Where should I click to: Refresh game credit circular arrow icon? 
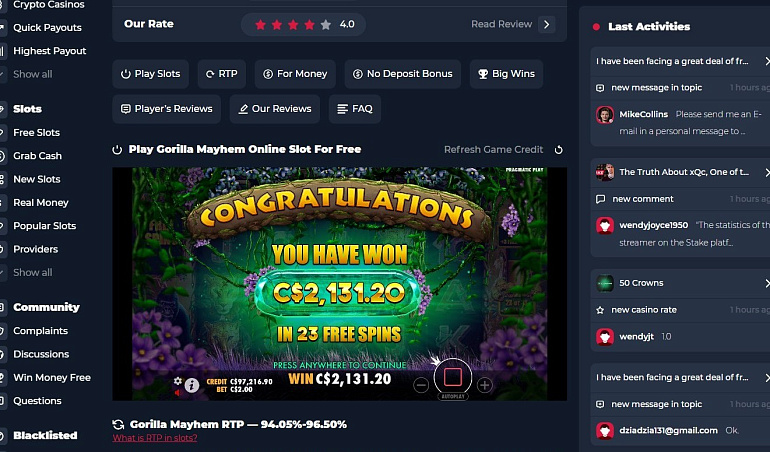pos(558,150)
